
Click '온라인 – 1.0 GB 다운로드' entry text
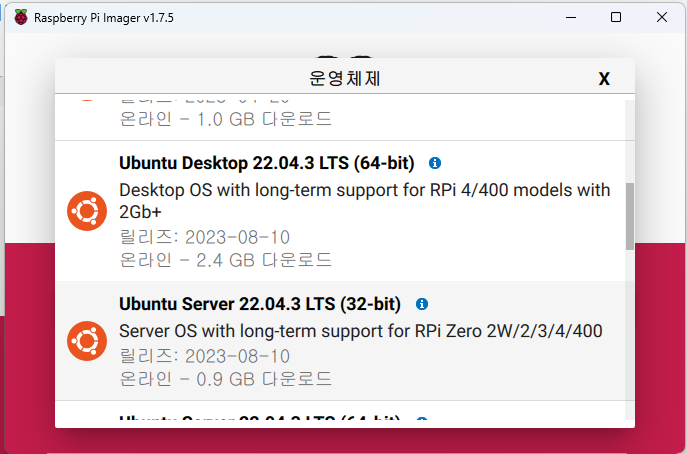[x=225, y=119]
